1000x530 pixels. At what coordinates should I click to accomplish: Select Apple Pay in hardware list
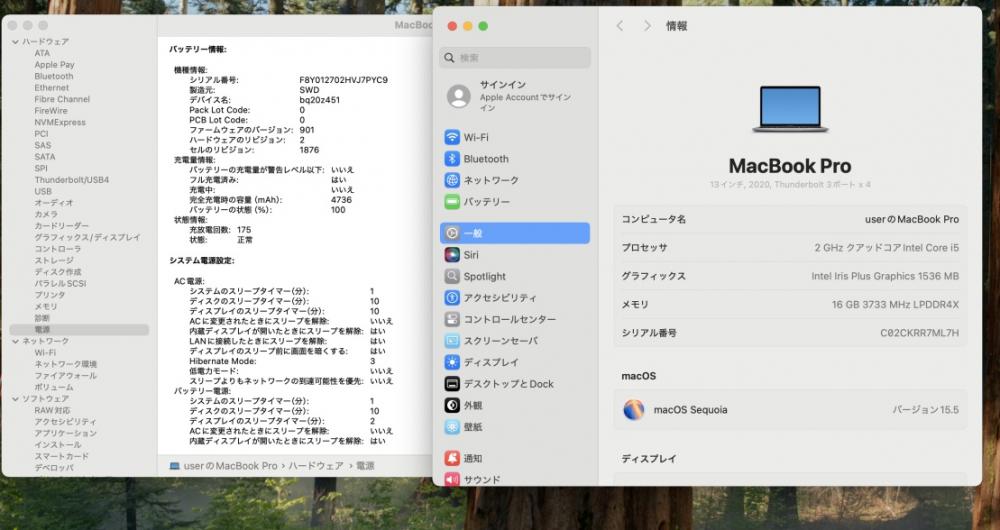[54, 64]
